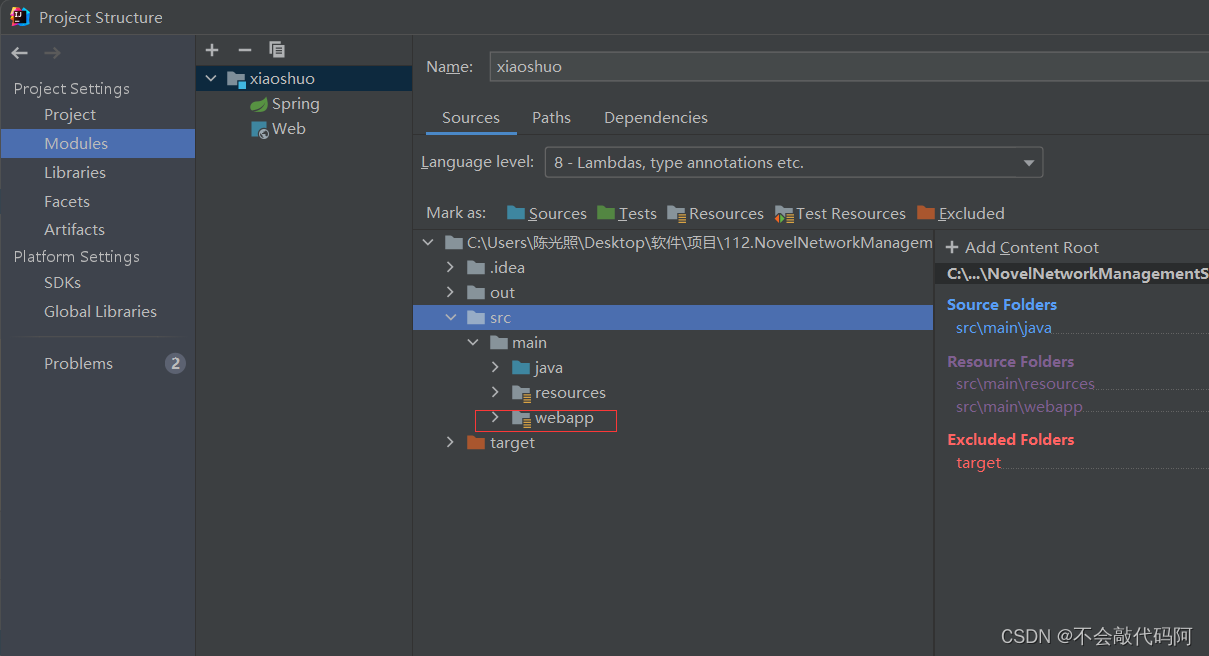
Task: Mark folder as Resources
Action: click(715, 213)
